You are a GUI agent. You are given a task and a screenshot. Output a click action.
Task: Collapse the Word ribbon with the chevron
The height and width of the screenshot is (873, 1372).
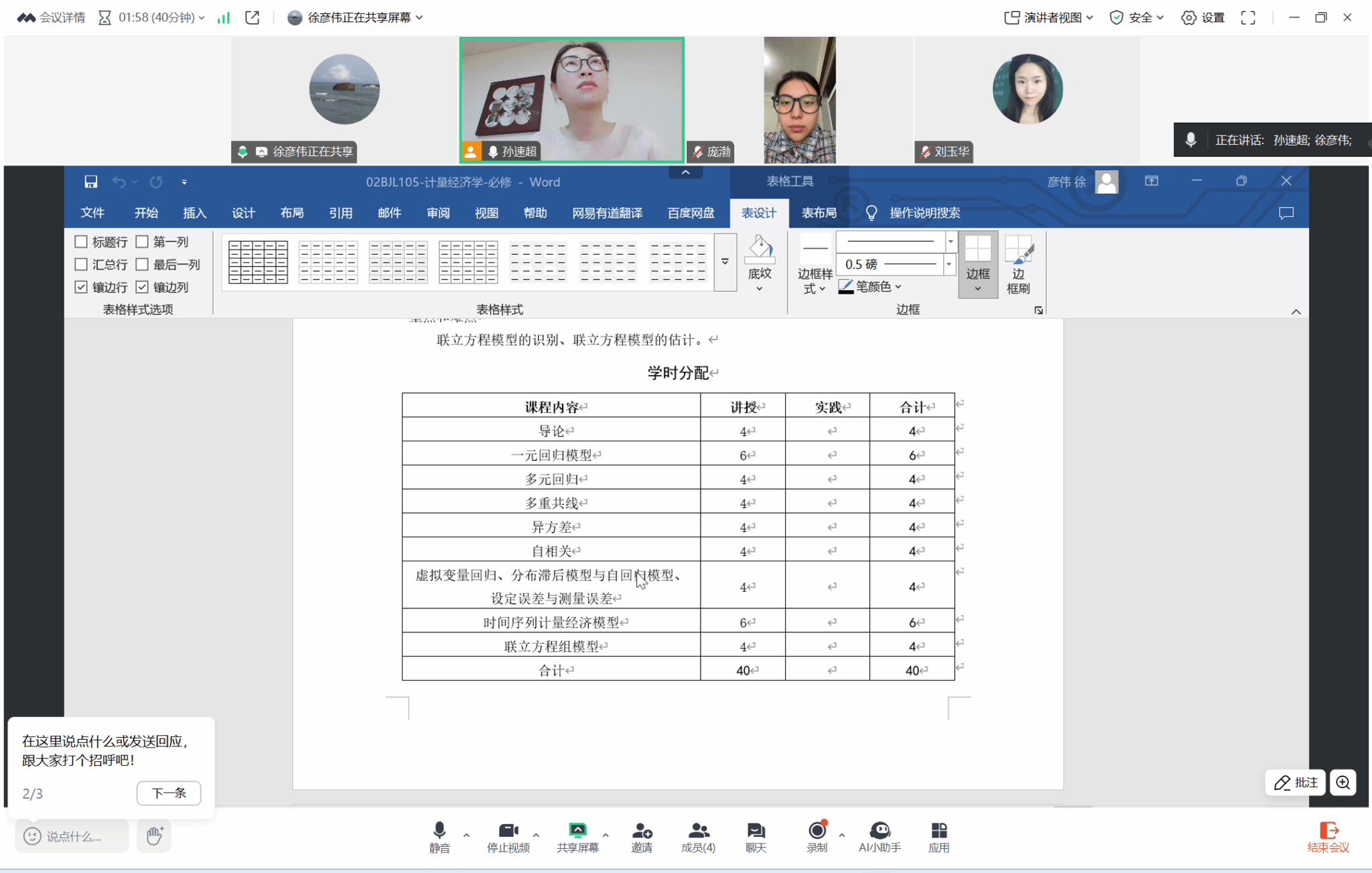(x=1296, y=312)
